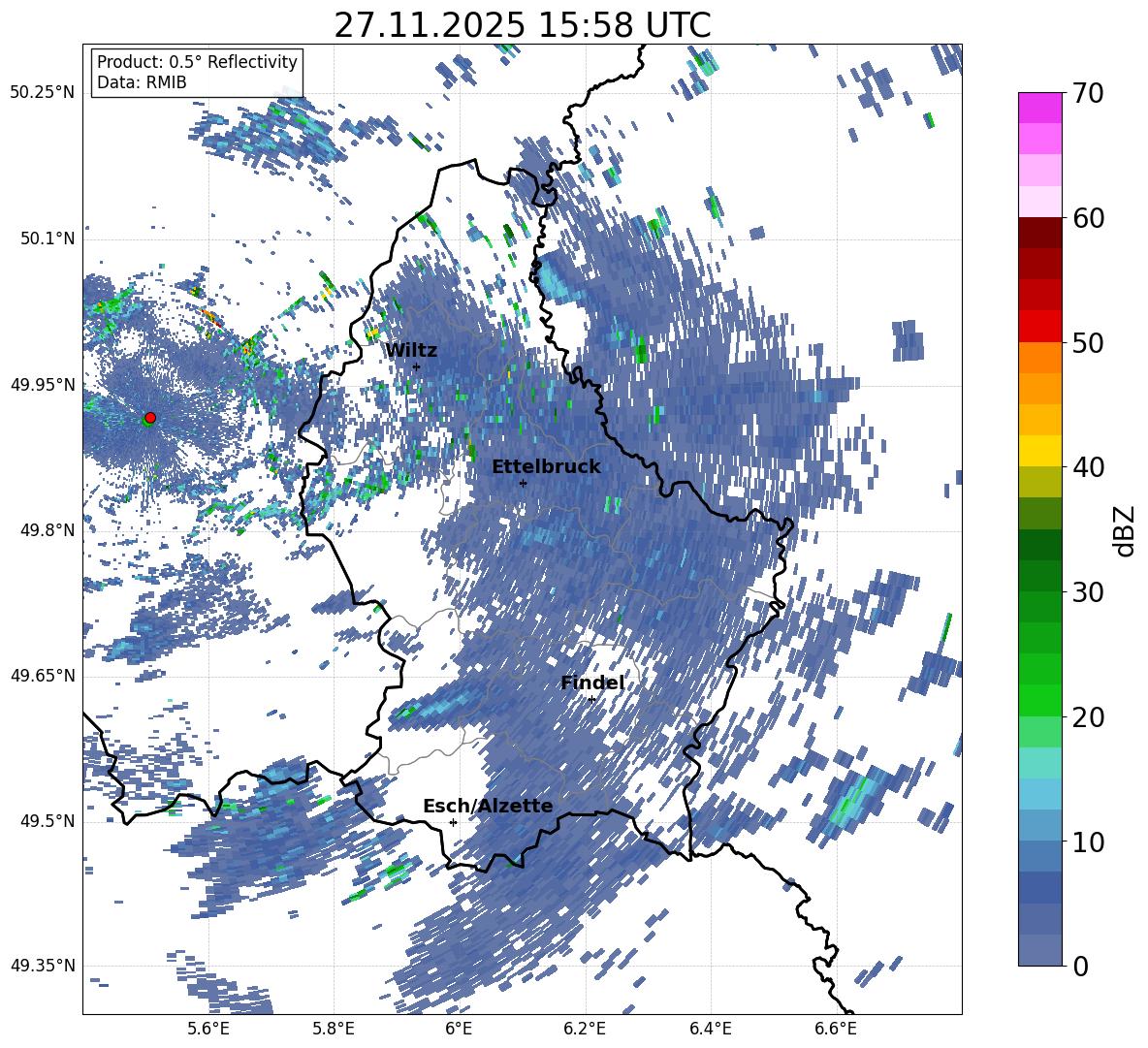Click the title '27.11.2025 15:58 UTC'

tap(523, 26)
